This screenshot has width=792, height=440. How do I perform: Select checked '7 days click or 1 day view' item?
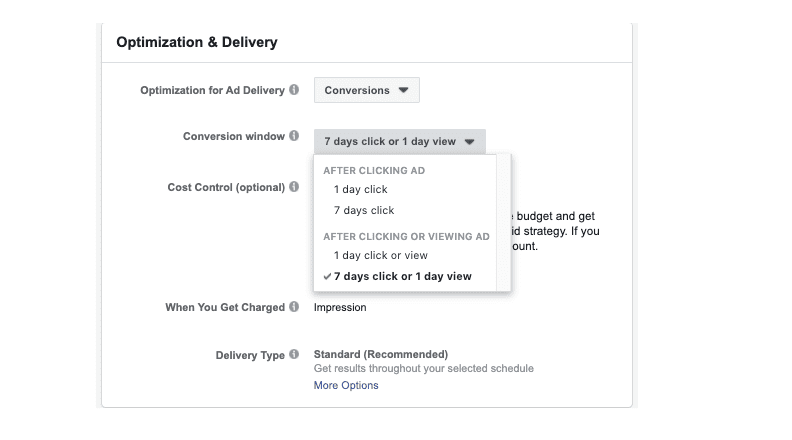402,276
